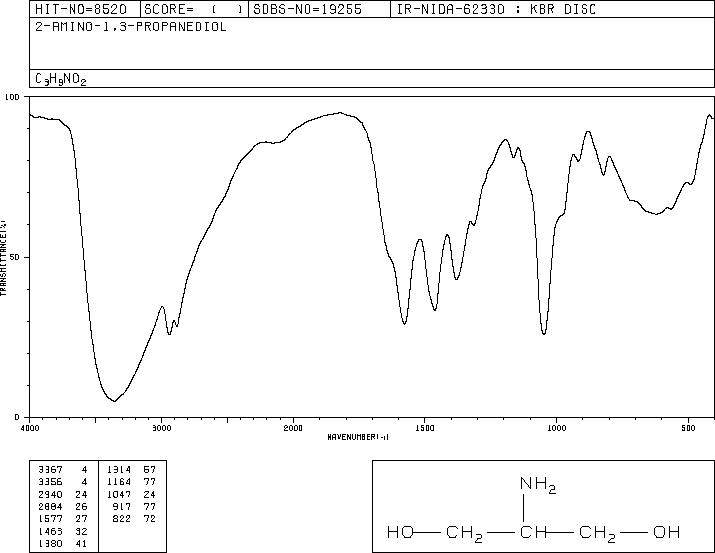Image resolution: width=715 pixels, height=553 pixels.
Task: Click peak table entry 822
Action: coord(122,519)
